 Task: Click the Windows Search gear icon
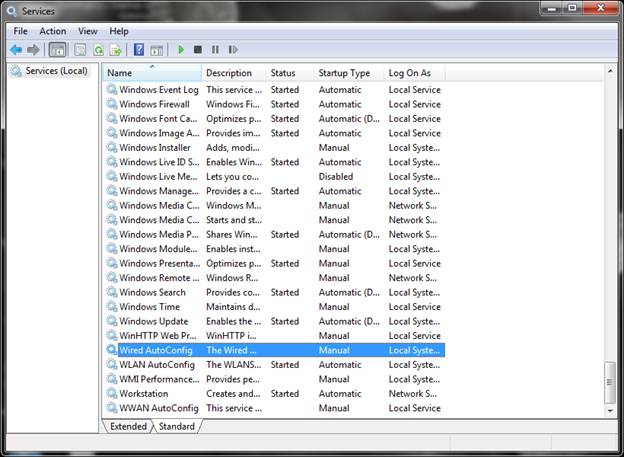112,292
